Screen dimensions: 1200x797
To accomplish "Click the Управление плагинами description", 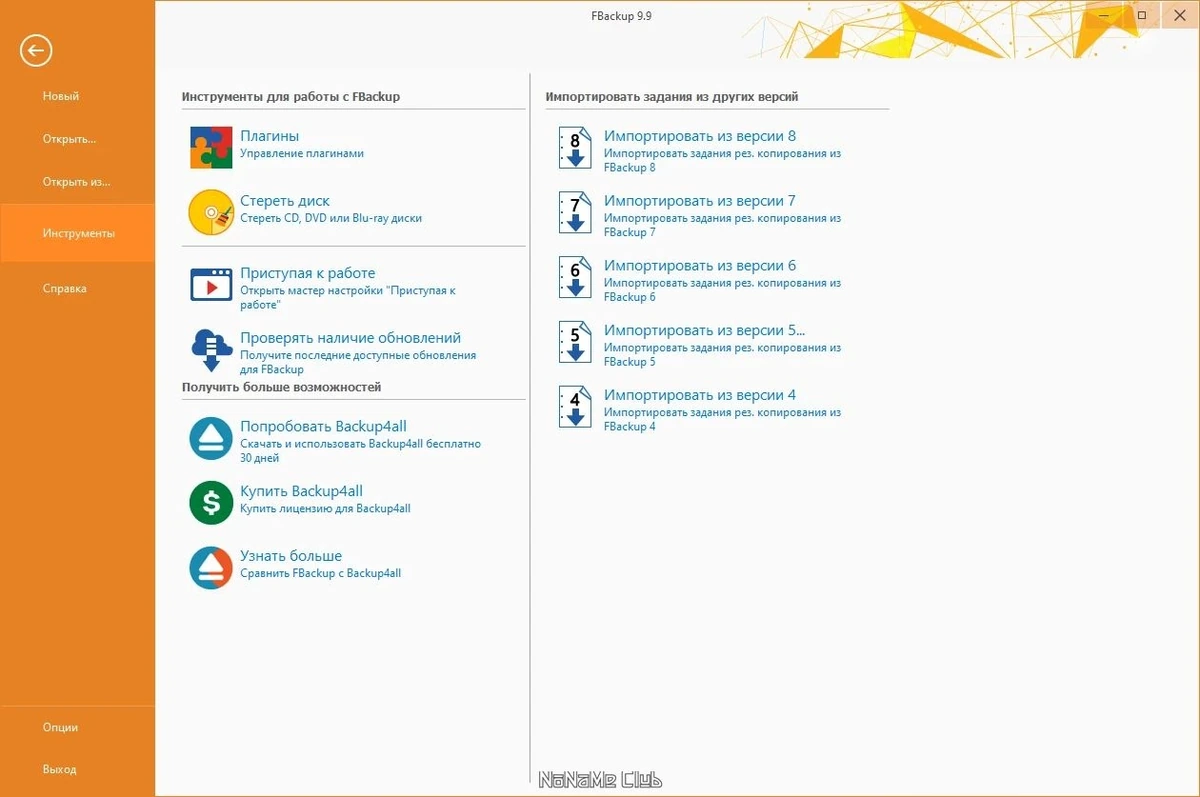I will (302, 154).
